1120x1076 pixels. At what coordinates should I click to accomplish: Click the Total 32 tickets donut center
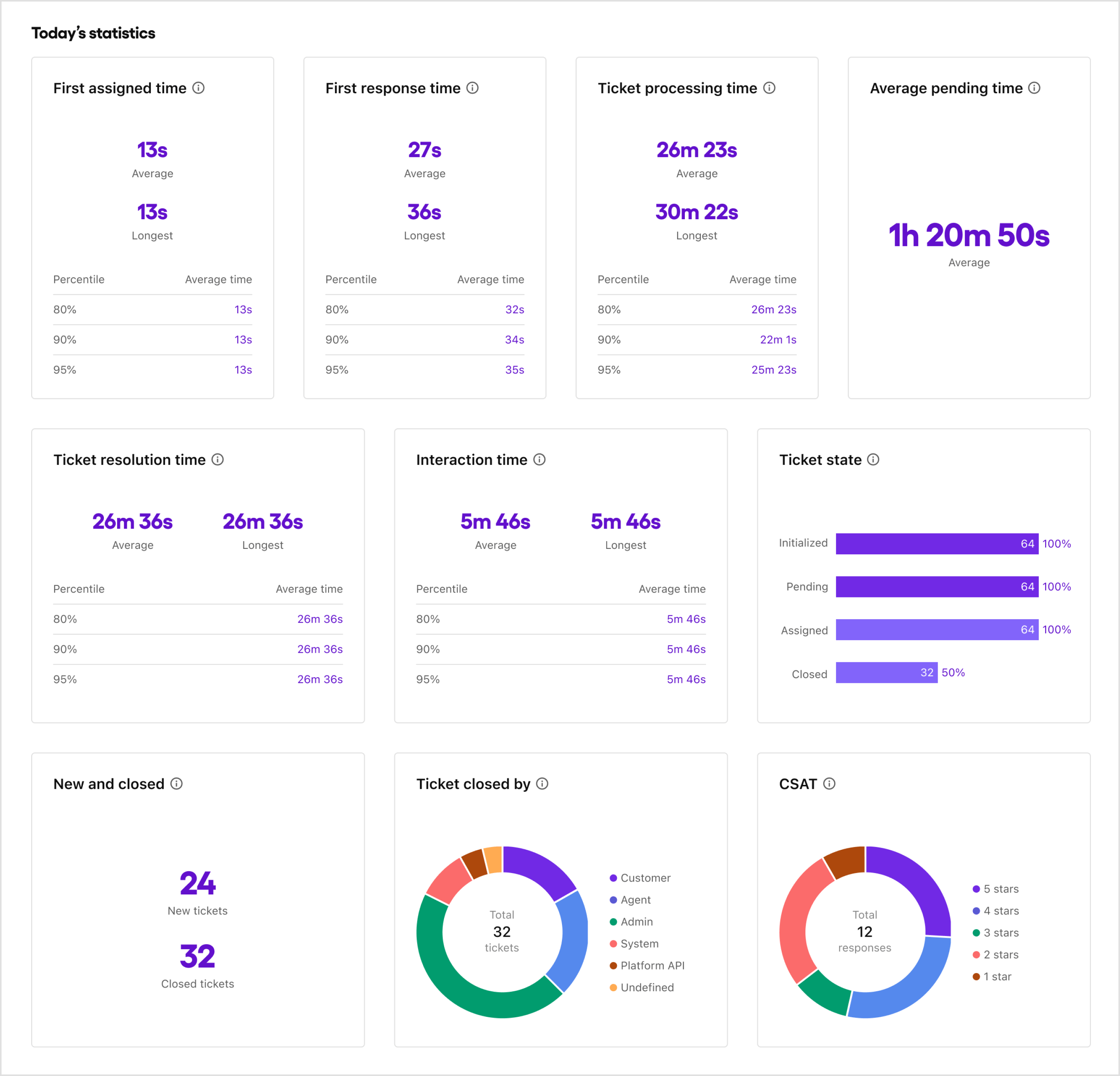point(502,931)
